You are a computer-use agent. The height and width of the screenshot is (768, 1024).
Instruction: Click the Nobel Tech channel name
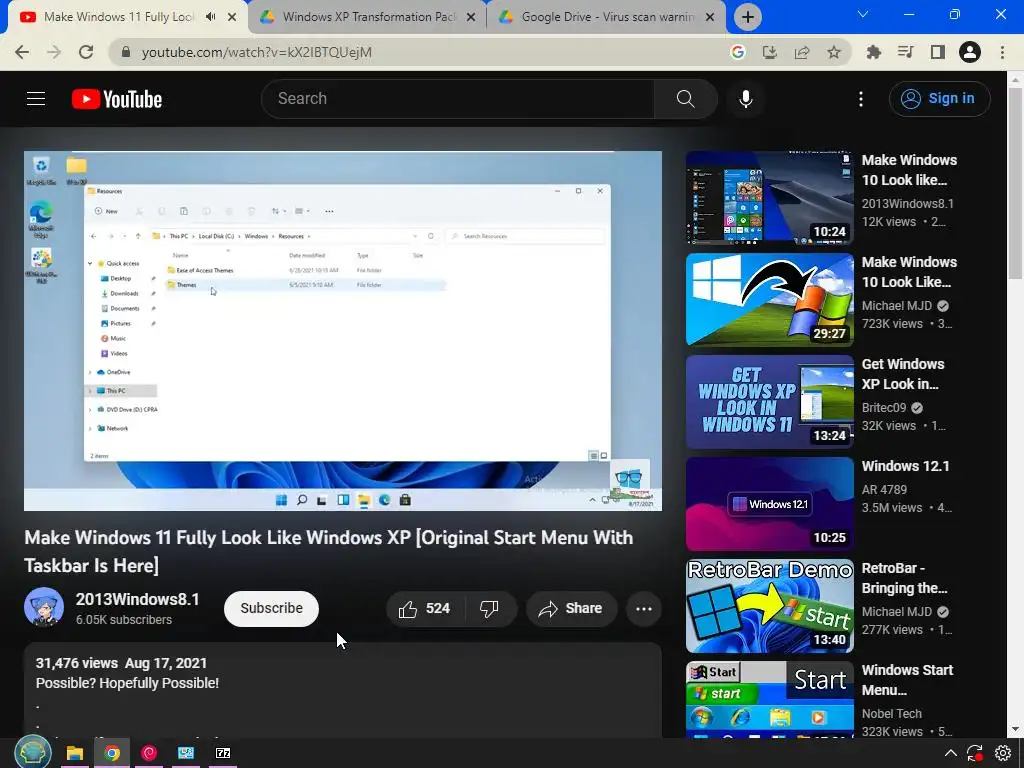[891, 714]
